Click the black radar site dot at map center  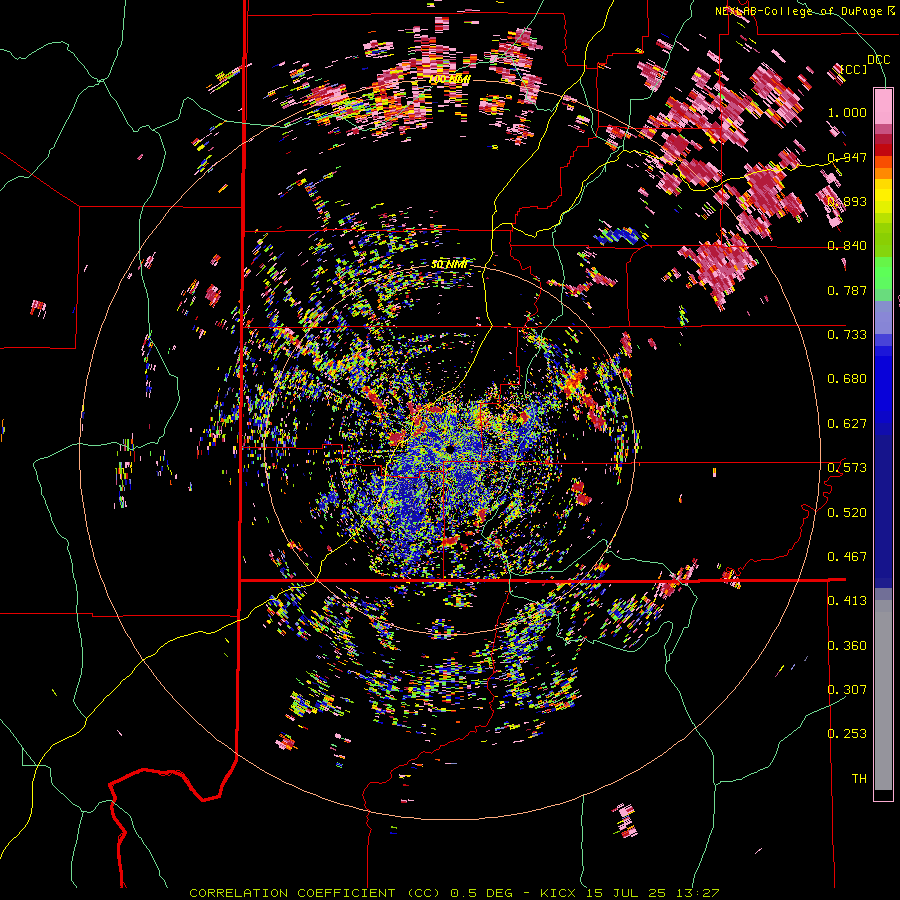(450, 448)
